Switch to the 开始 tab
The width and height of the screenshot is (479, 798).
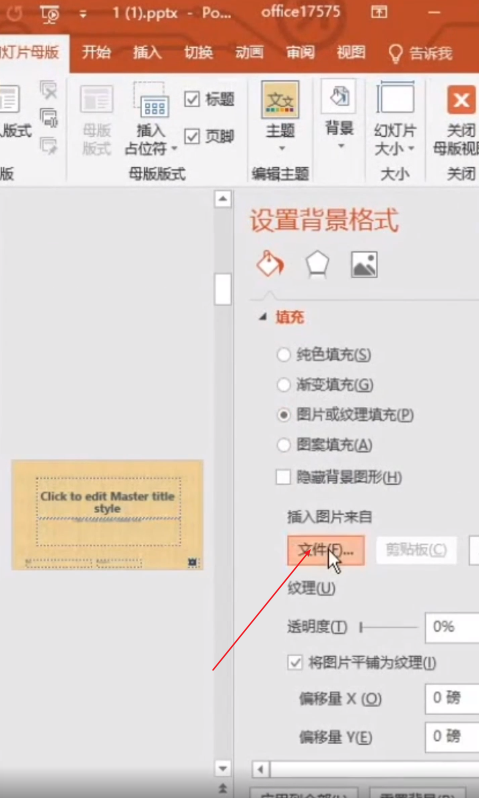[x=97, y=53]
